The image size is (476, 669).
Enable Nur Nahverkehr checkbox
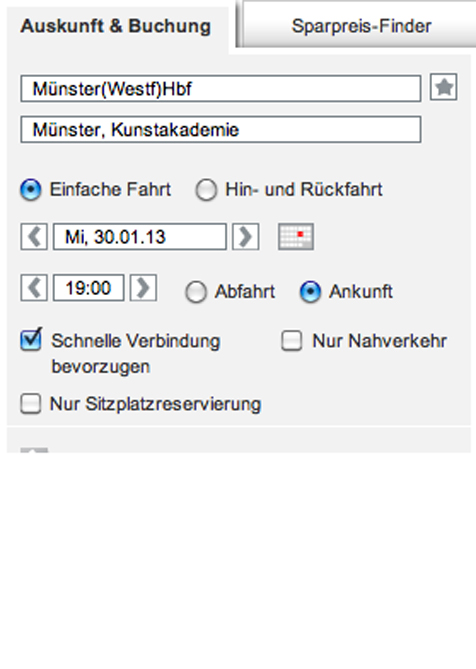coord(292,341)
